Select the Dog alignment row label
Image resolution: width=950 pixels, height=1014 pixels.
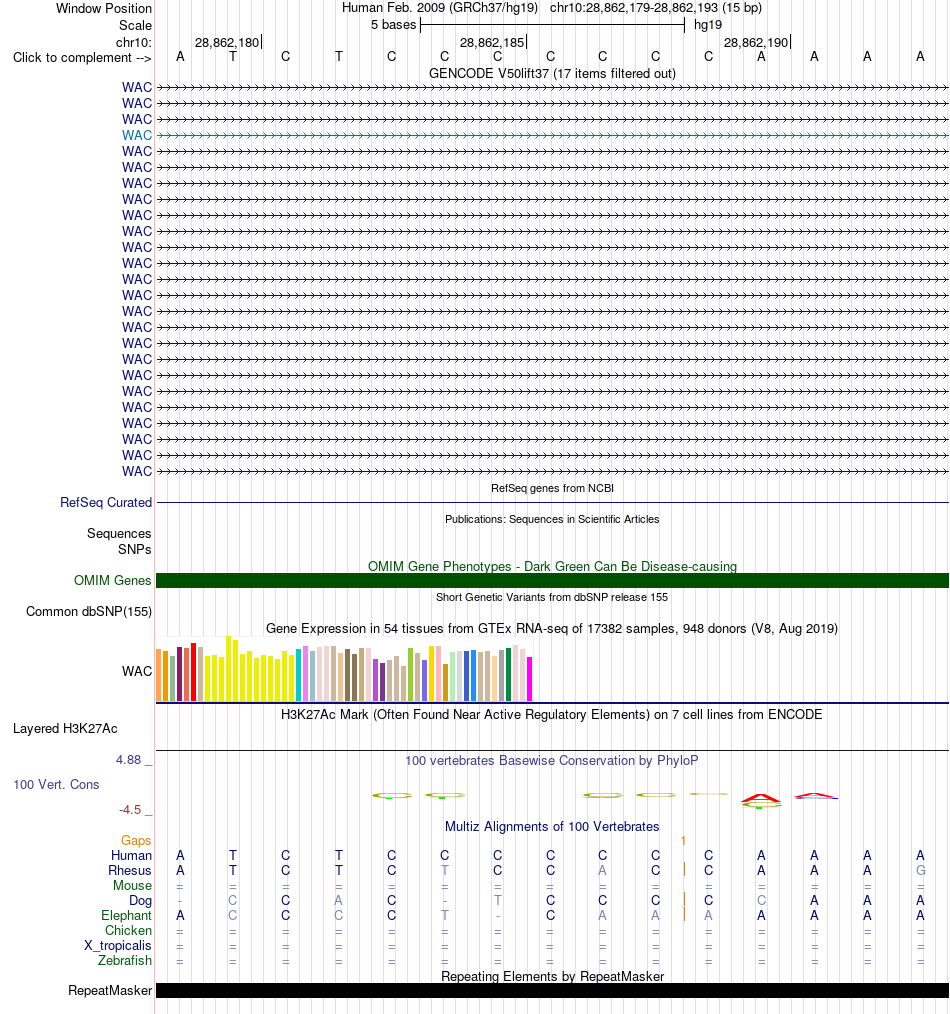(x=140, y=900)
